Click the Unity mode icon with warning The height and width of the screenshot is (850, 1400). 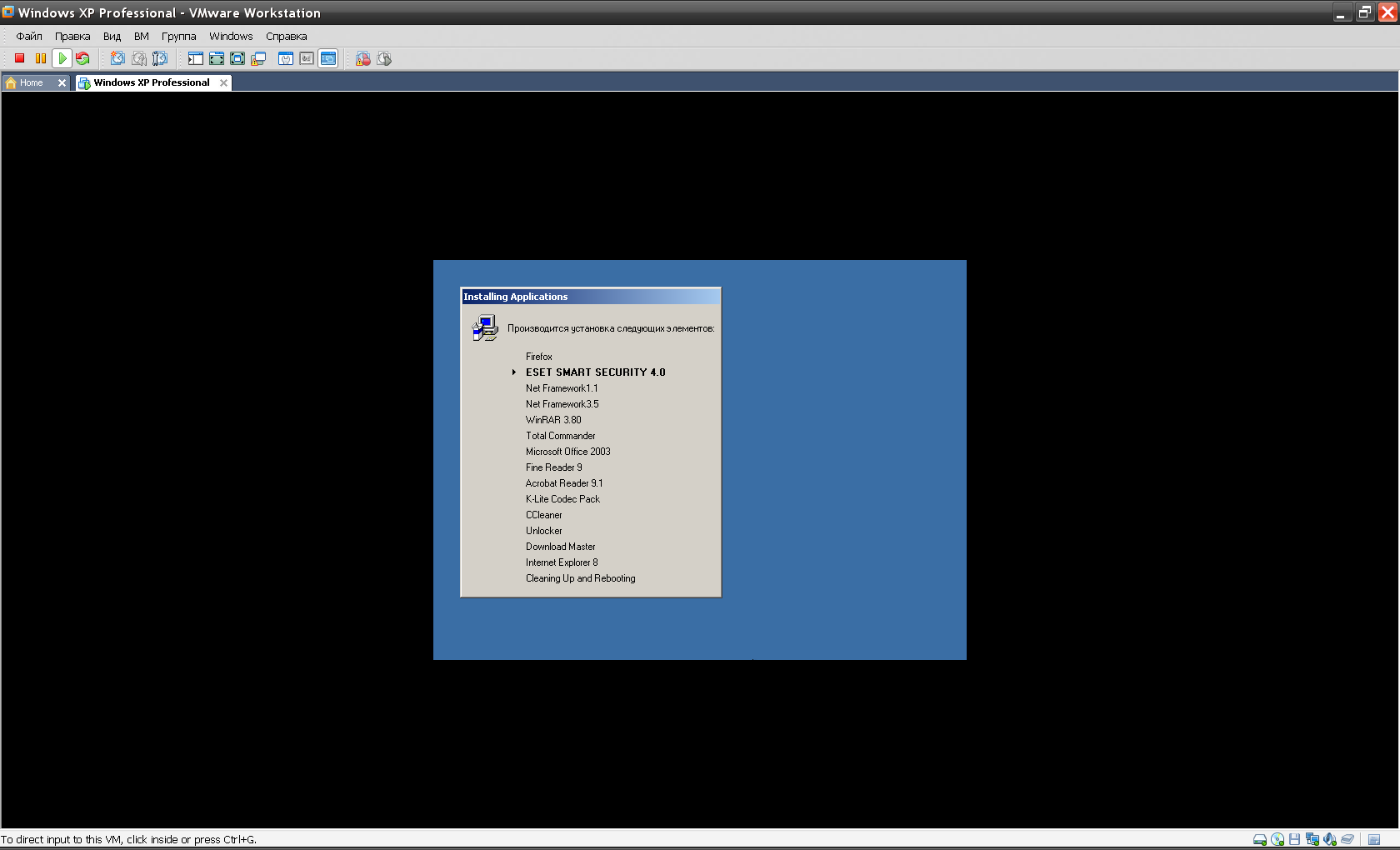259,58
